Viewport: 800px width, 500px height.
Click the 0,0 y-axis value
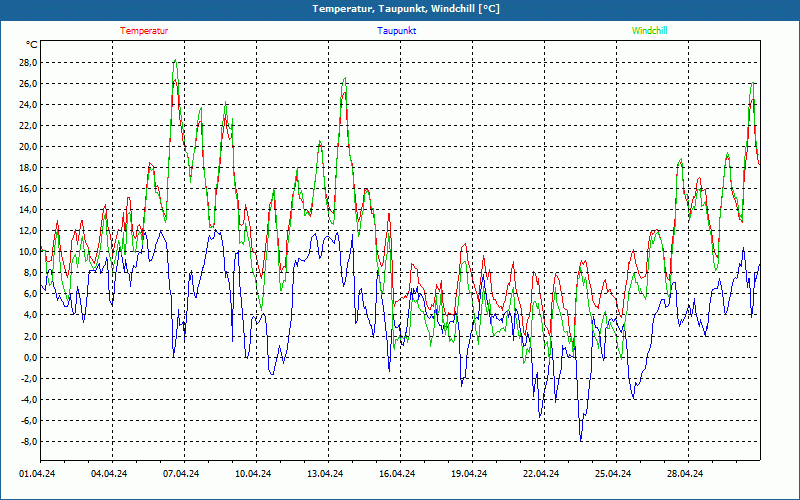pyautogui.click(x=30, y=357)
